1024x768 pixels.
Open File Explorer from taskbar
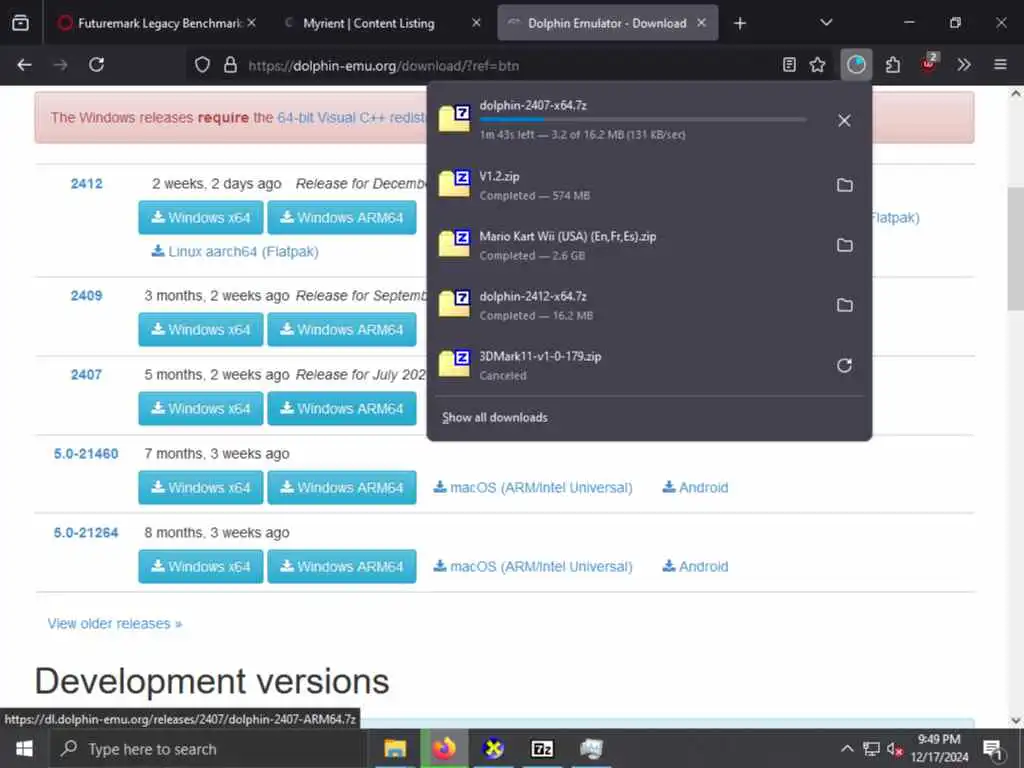(x=394, y=748)
